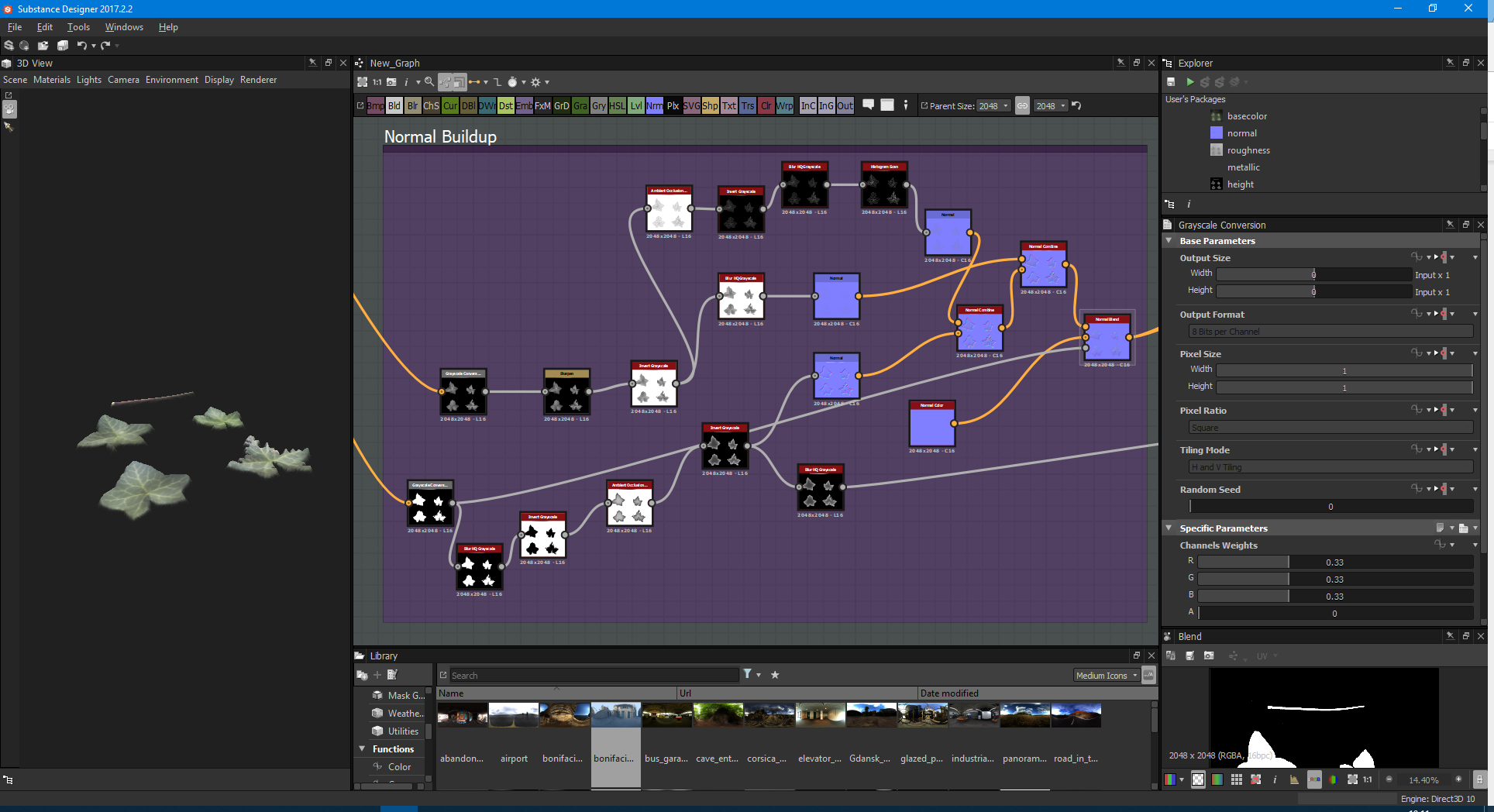The height and width of the screenshot is (812, 1494).
Task: Add an Output node using Out button
Action: (x=845, y=106)
